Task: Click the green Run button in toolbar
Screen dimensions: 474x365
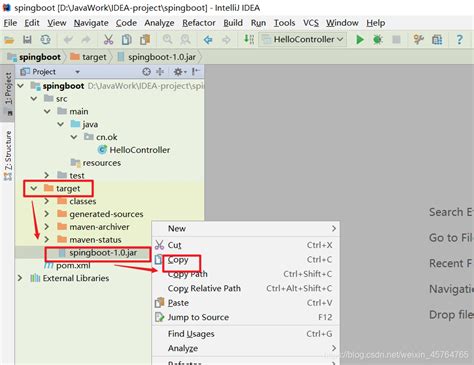Action: (x=360, y=40)
